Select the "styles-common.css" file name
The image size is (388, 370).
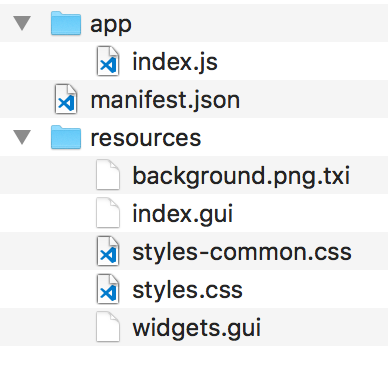[x=242, y=252]
